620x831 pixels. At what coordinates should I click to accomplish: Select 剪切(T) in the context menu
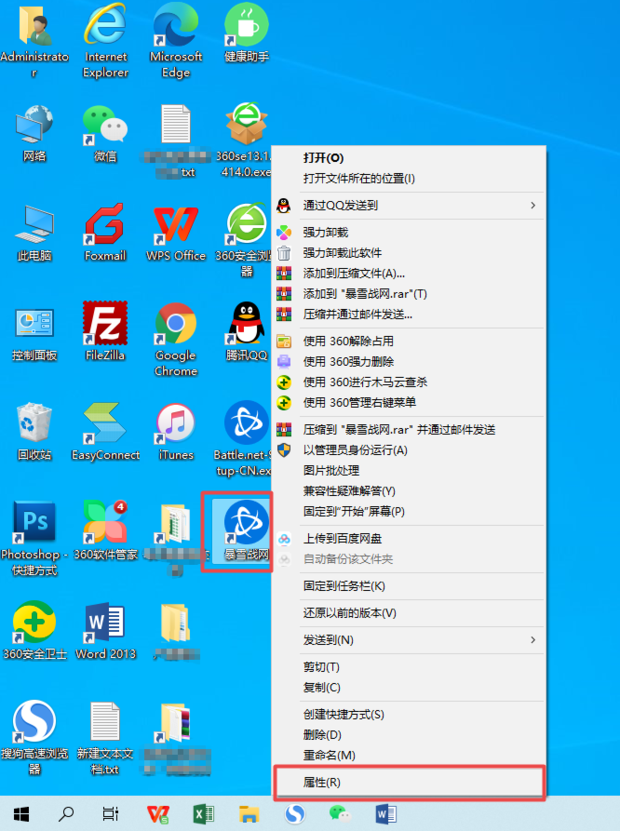(x=408, y=667)
